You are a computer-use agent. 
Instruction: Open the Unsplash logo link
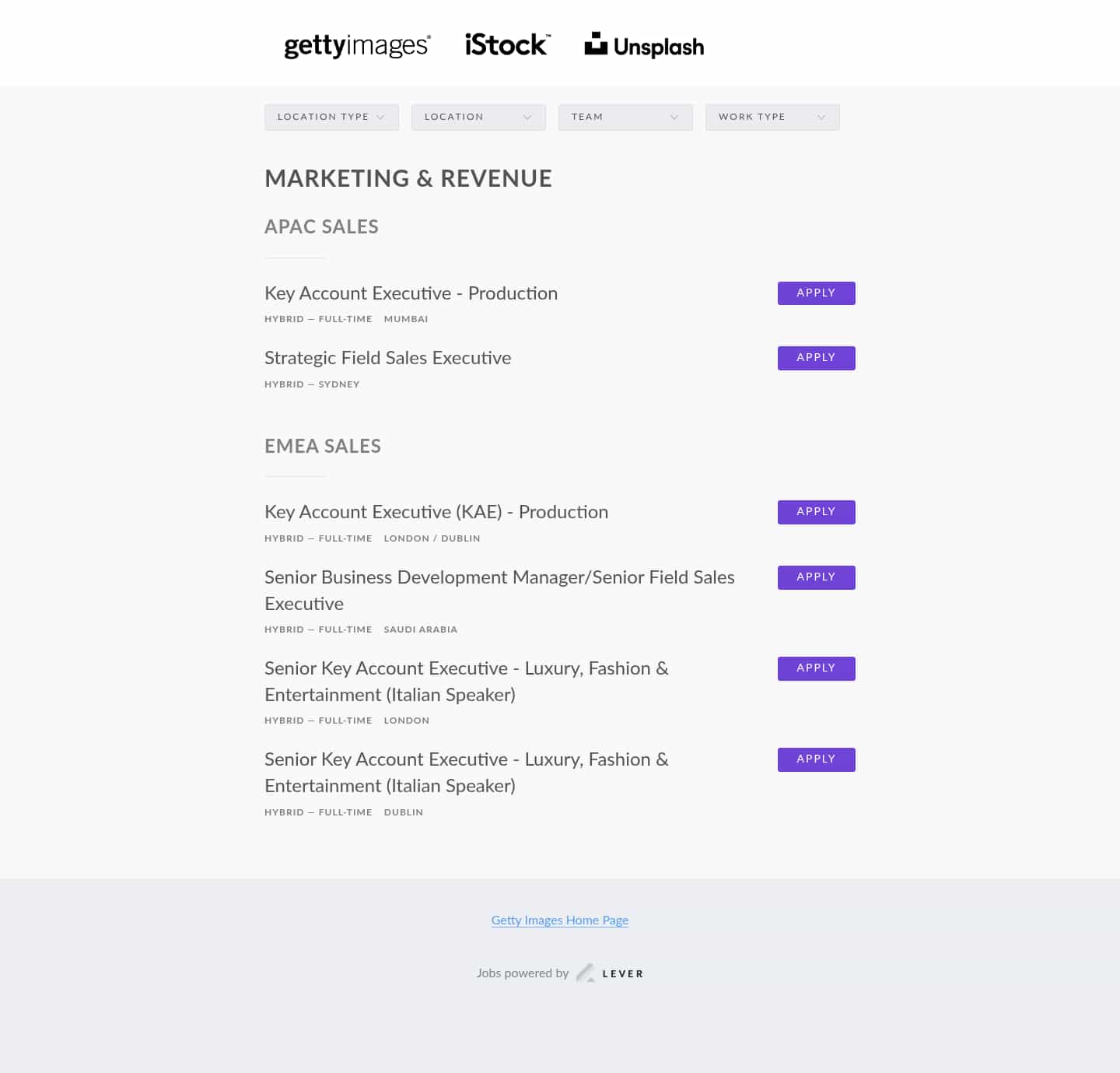[x=644, y=45]
